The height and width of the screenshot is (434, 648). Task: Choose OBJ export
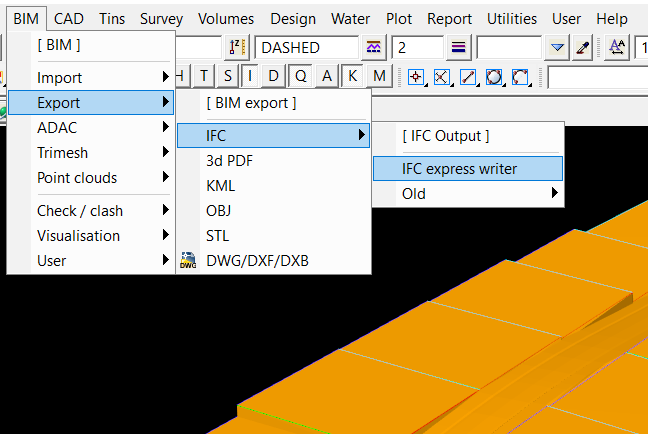pos(273,211)
